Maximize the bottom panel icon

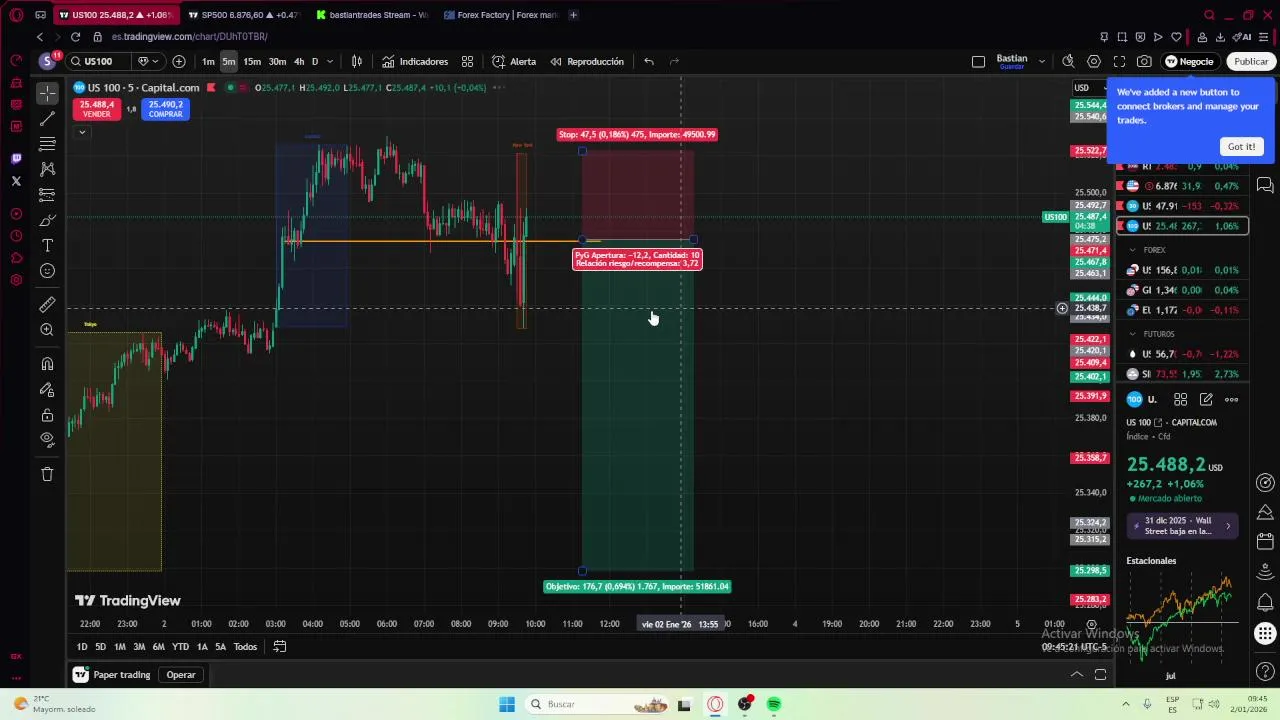[1101, 675]
